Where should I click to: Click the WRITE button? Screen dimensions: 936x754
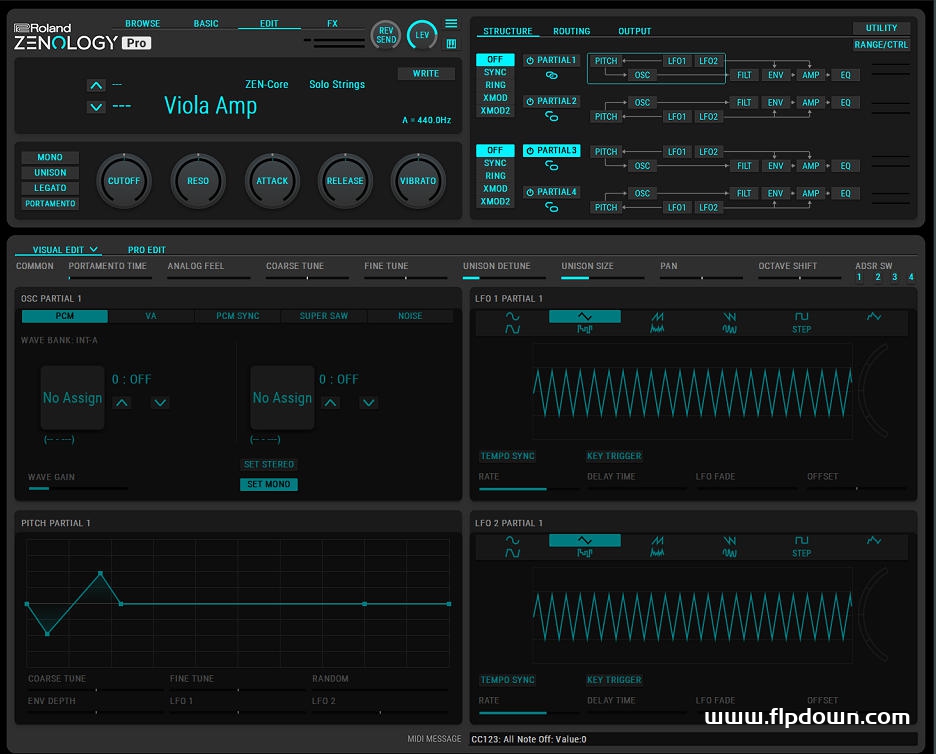click(426, 73)
